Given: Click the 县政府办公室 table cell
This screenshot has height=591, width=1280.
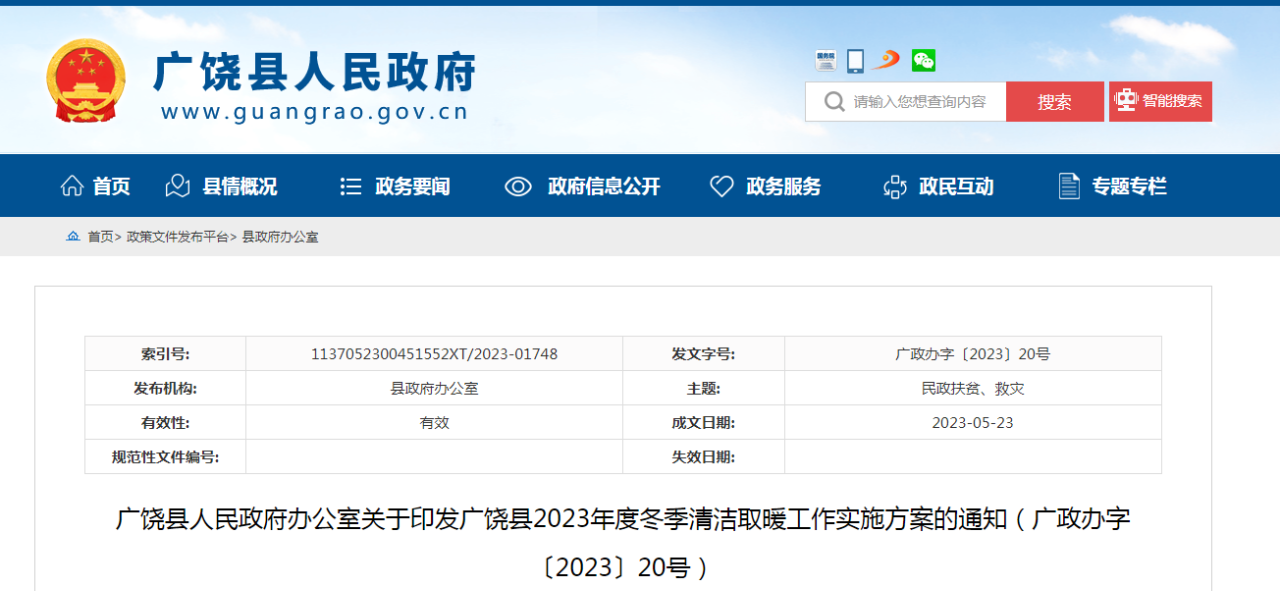Looking at the screenshot, I should tap(434, 388).
